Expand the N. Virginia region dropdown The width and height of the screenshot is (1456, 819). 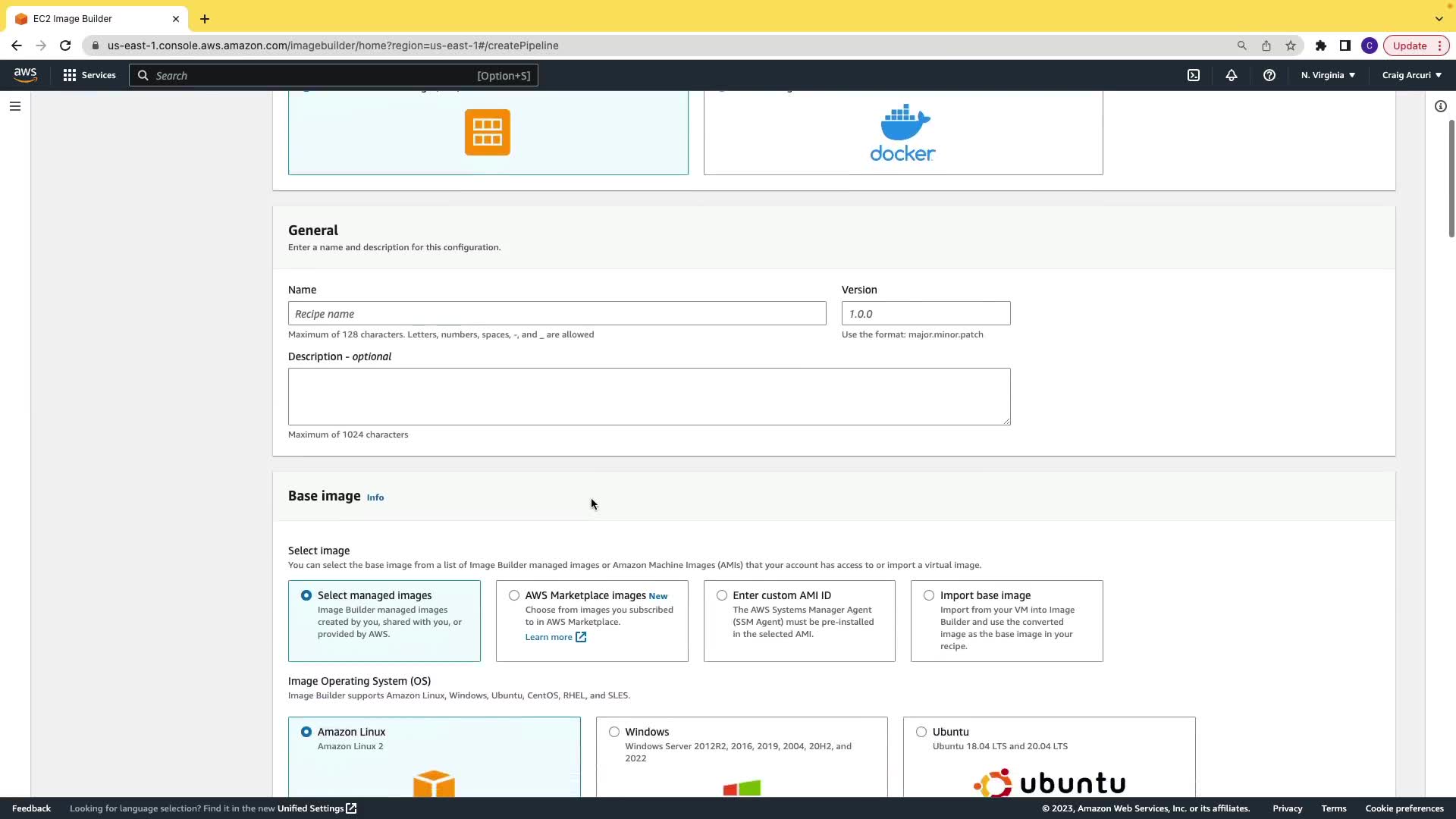(1328, 75)
